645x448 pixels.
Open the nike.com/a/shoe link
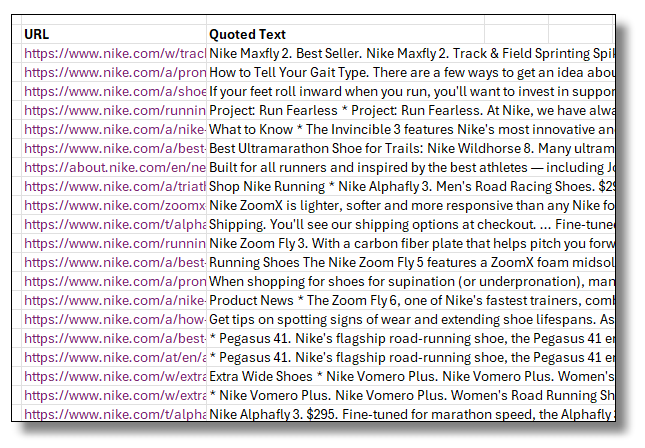[x=115, y=91]
